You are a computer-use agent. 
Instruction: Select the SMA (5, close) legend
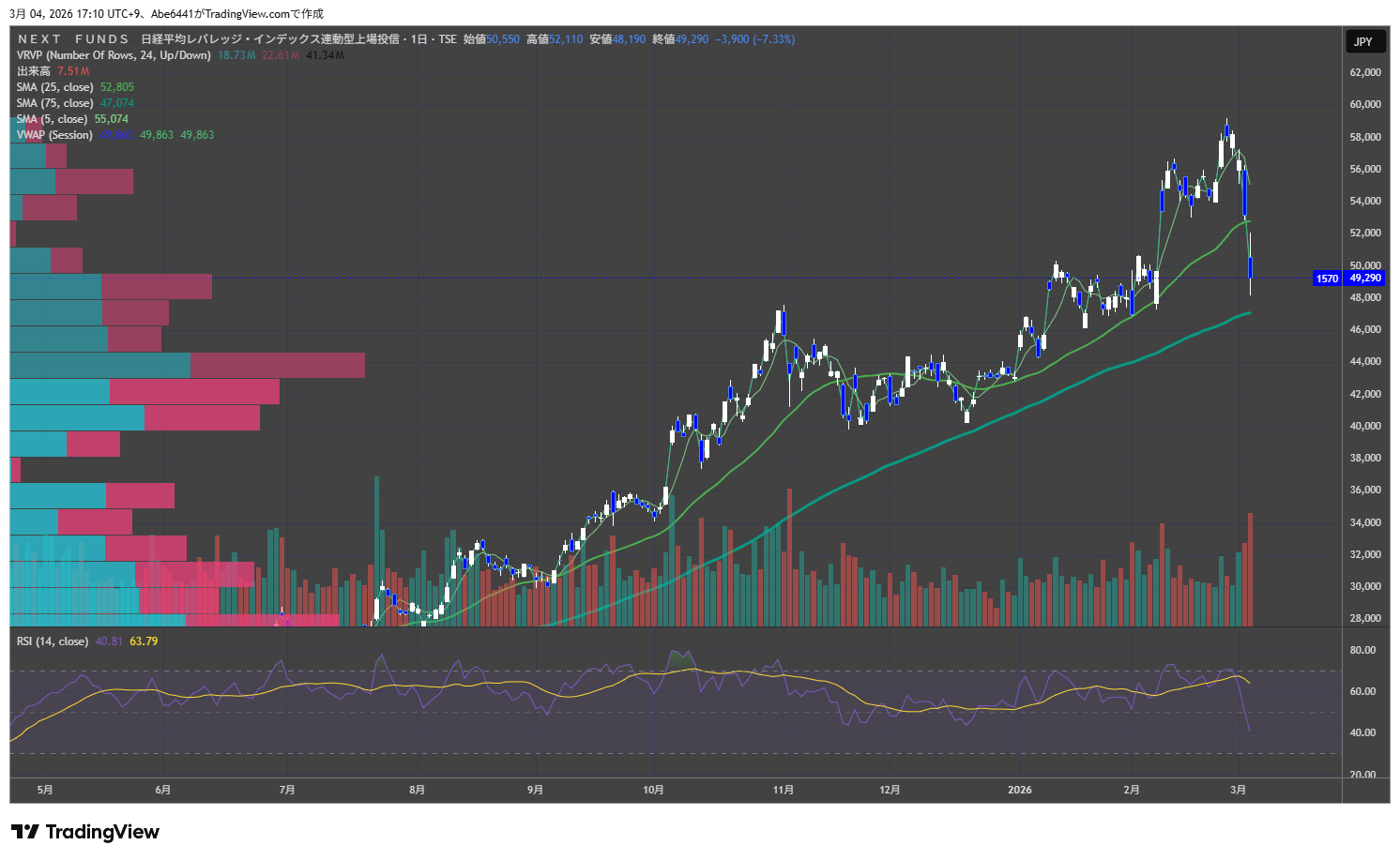[52, 119]
